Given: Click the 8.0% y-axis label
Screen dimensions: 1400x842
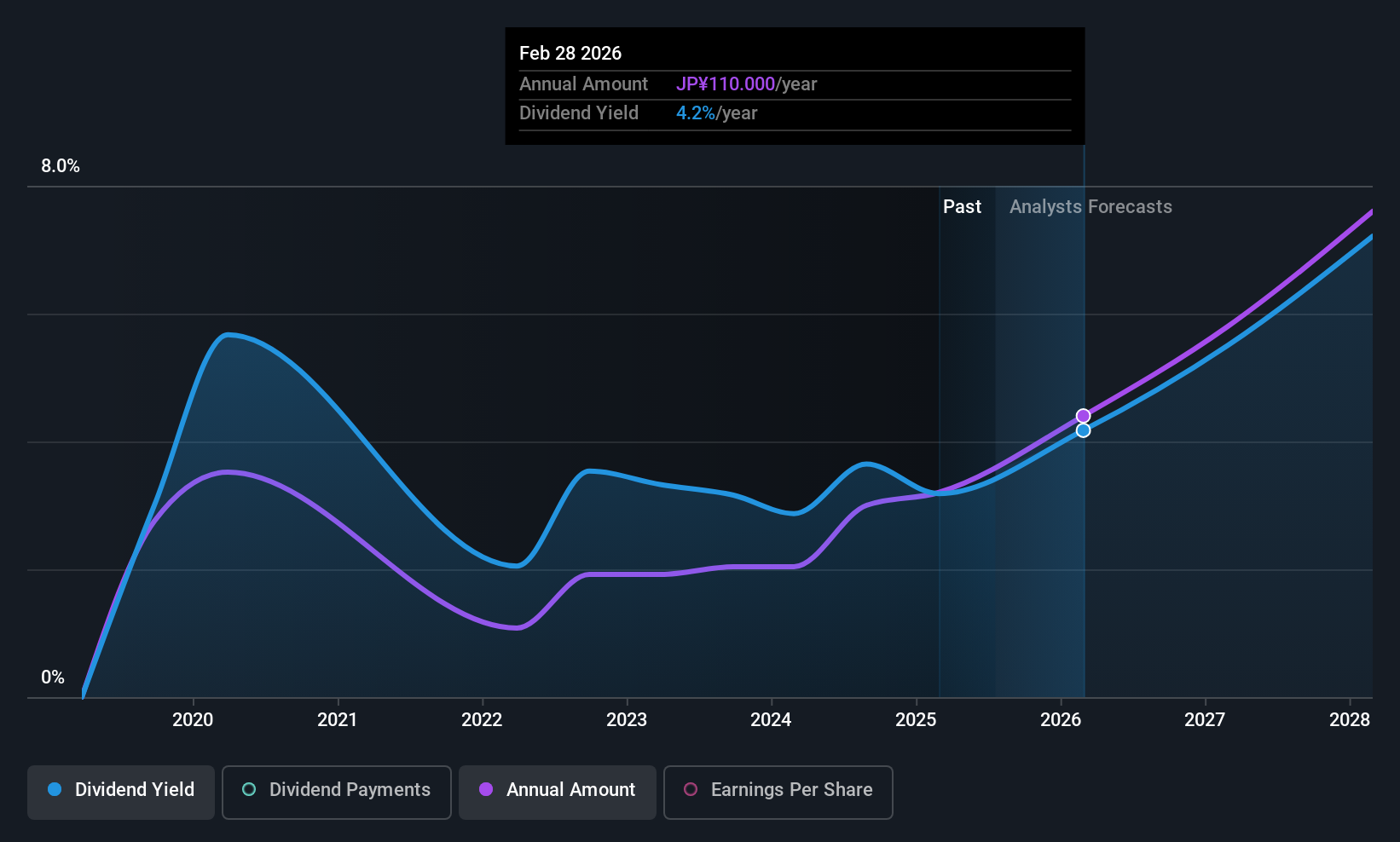Looking at the screenshot, I should click(61, 165).
